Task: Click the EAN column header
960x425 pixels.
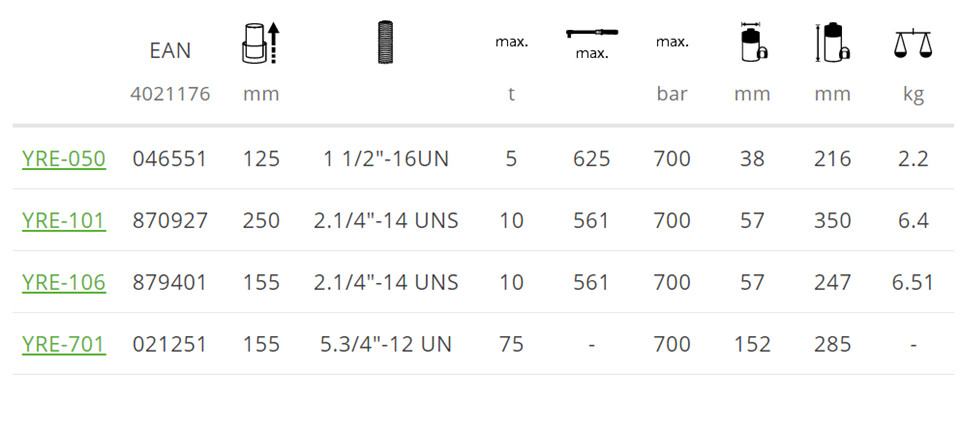Action: coord(170,50)
